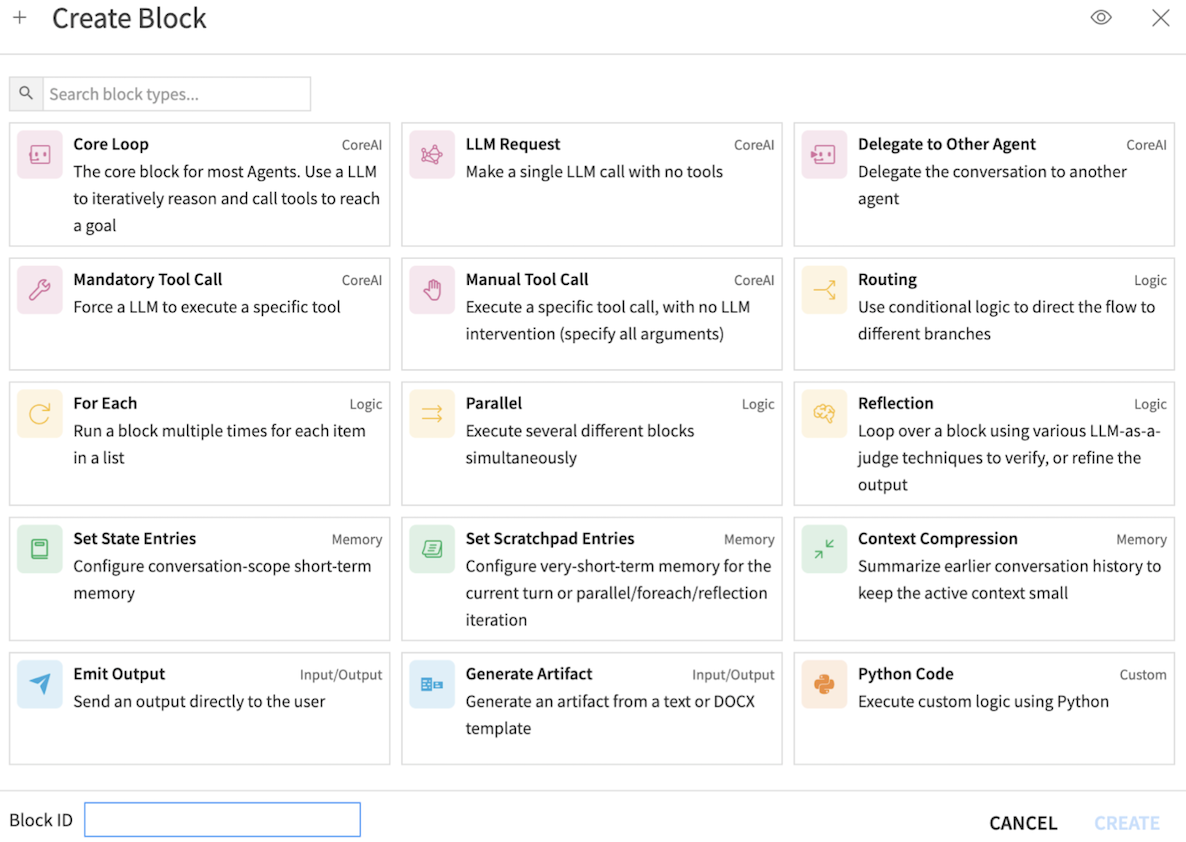The height and width of the screenshot is (842, 1186).
Task: Click the Python Code logo icon
Action: [x=824, y=685]
